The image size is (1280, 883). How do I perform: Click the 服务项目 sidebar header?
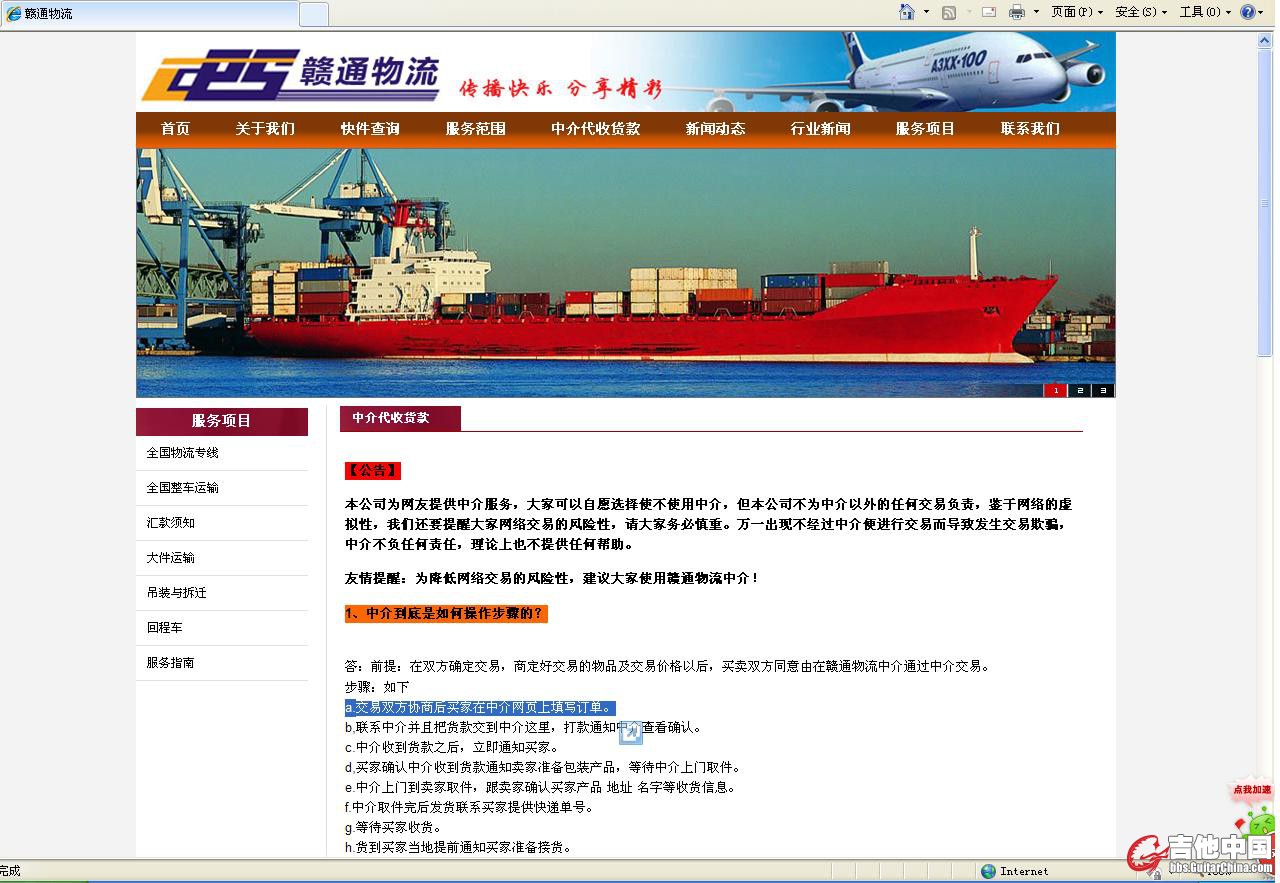(x=222, y=421)
